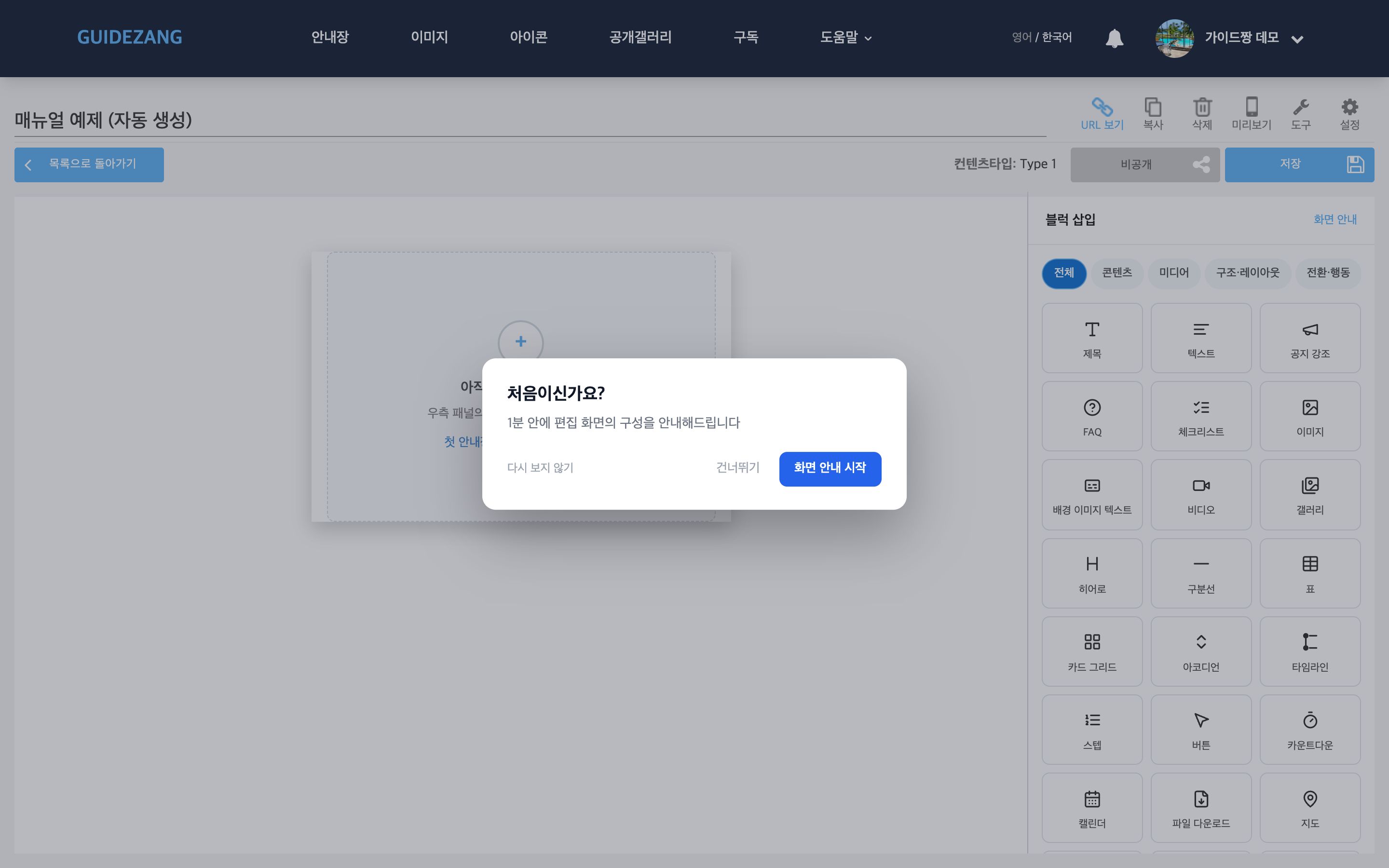Select the 미디어 block filter tab
The height and width of the screenshot is (868, 1389).
click(1174, 273)
